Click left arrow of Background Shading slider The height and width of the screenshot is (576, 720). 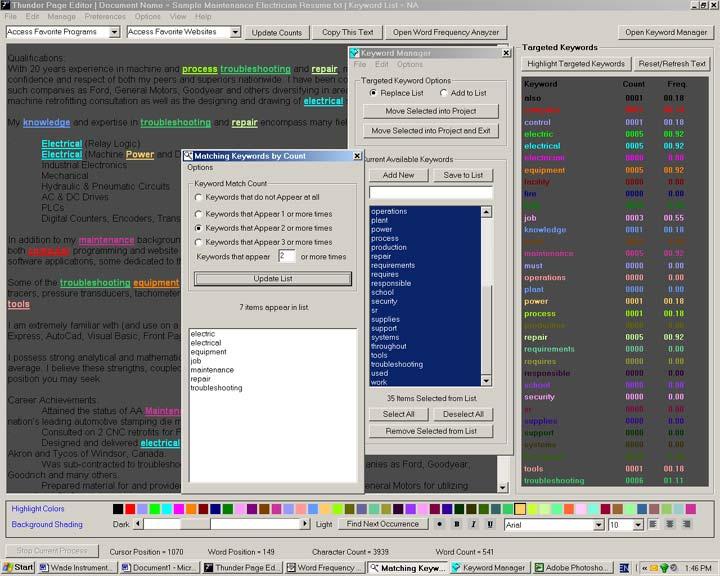[x=138, y=524]
